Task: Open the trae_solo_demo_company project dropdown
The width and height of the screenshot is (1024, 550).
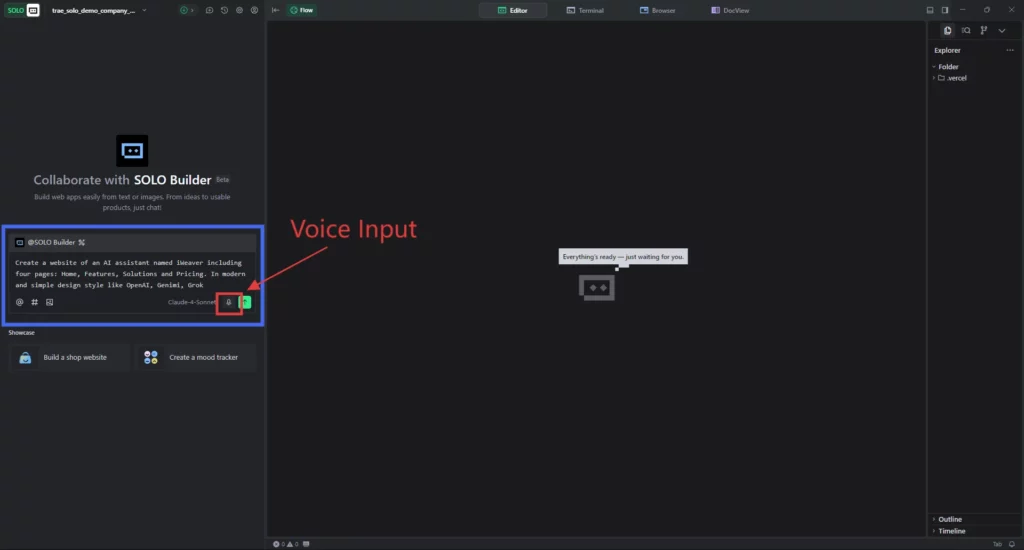Action: [99, 10]
